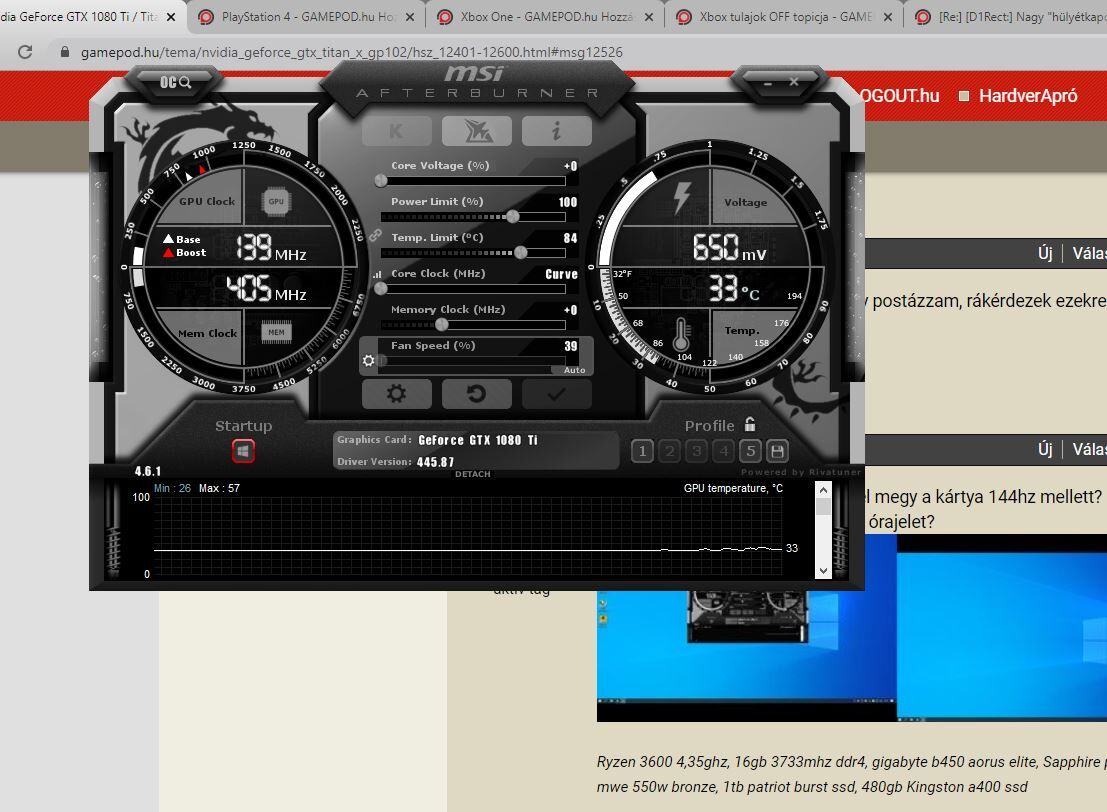Click the address bar URL
1107x812 pixels.
(352, 52)
